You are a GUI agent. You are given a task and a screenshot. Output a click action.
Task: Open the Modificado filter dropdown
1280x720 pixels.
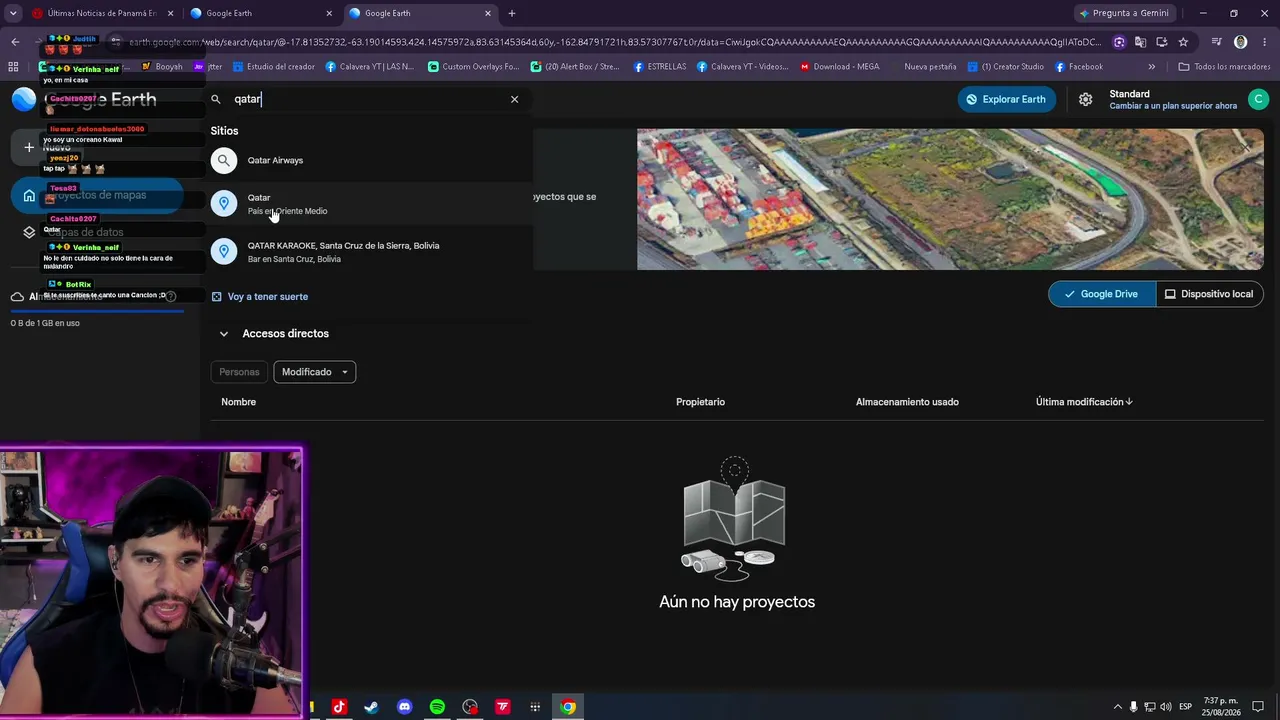(315, 372)
